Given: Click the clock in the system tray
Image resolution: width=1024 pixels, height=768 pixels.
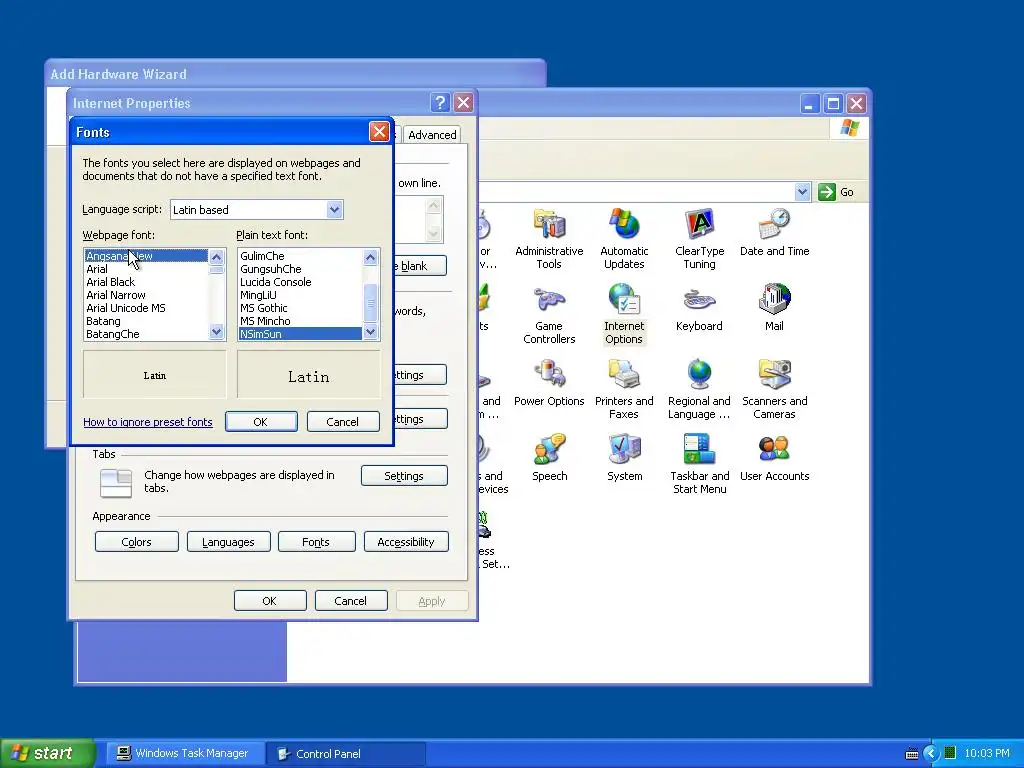Looking at the screenshot, I should [x=986, y=754].
